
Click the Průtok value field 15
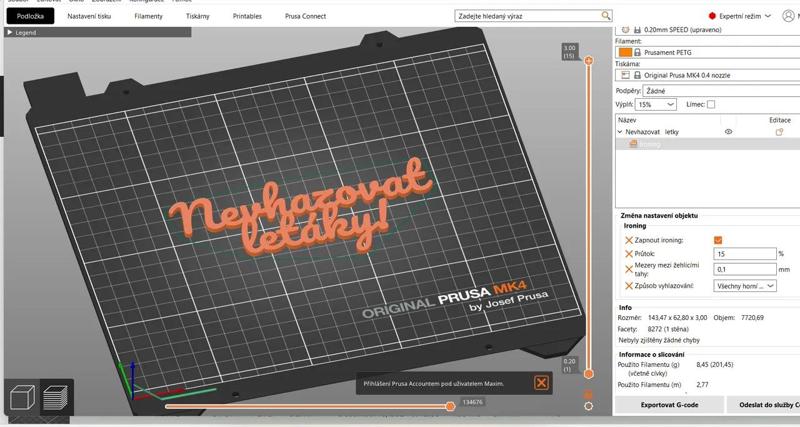coord(745,254)
